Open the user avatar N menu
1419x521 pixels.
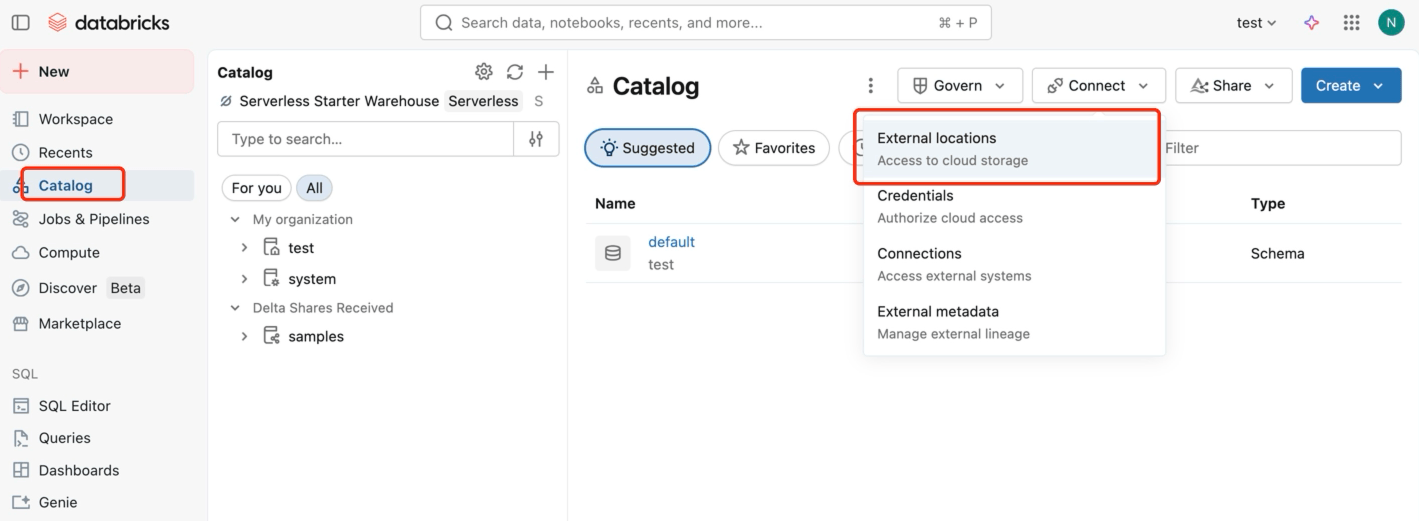[x=1391, y=22]
